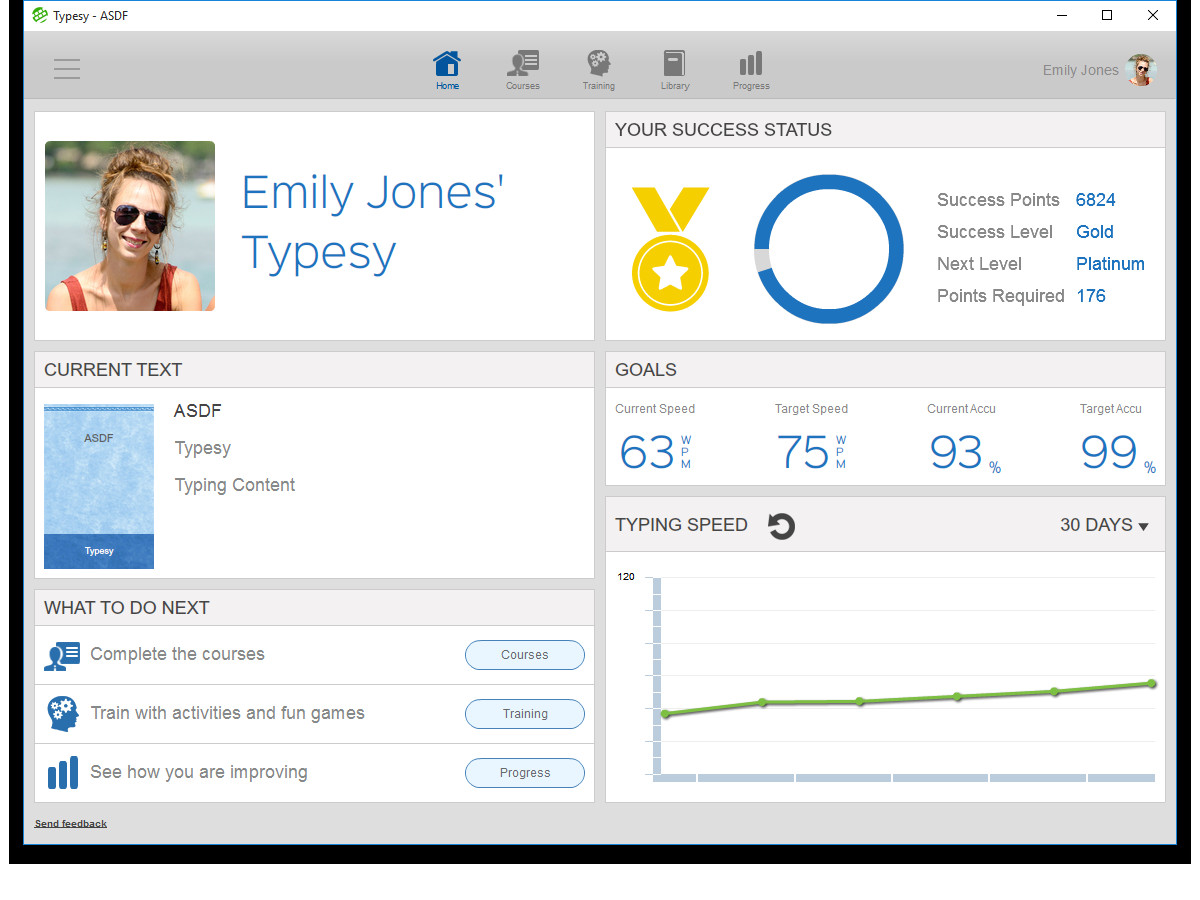Viewport: 1200px width, 900px height.
Task: Click the Progress button
Action: (525, 773)
